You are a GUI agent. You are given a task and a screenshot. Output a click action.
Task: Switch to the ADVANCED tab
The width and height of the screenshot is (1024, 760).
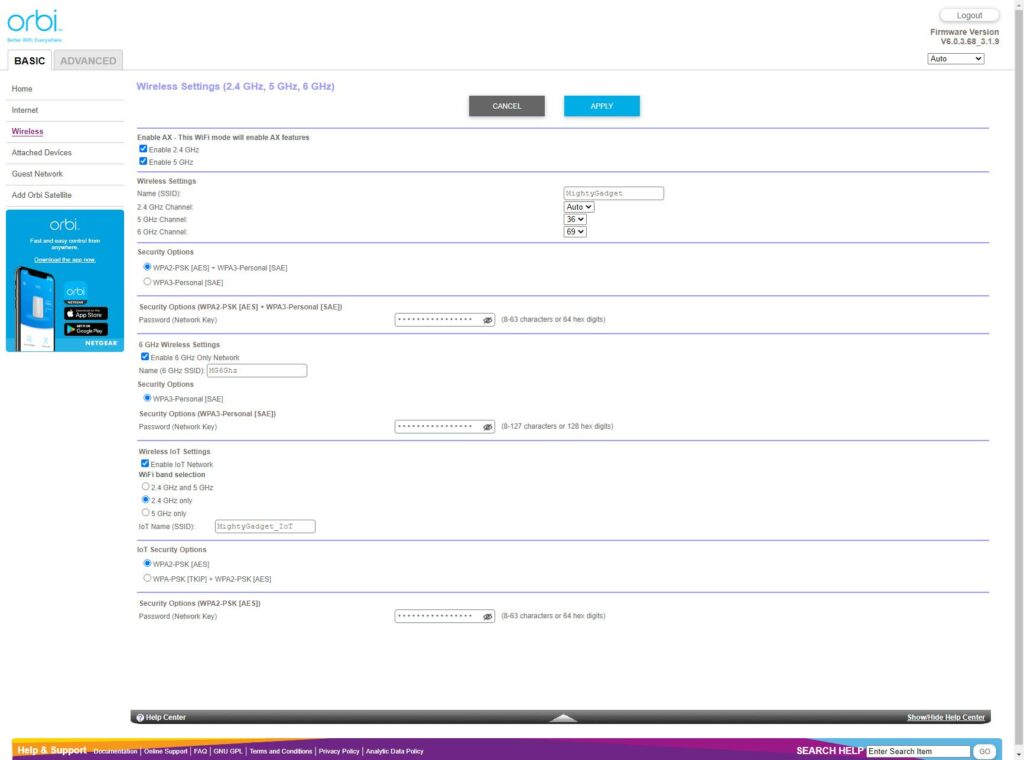[88, 61]
